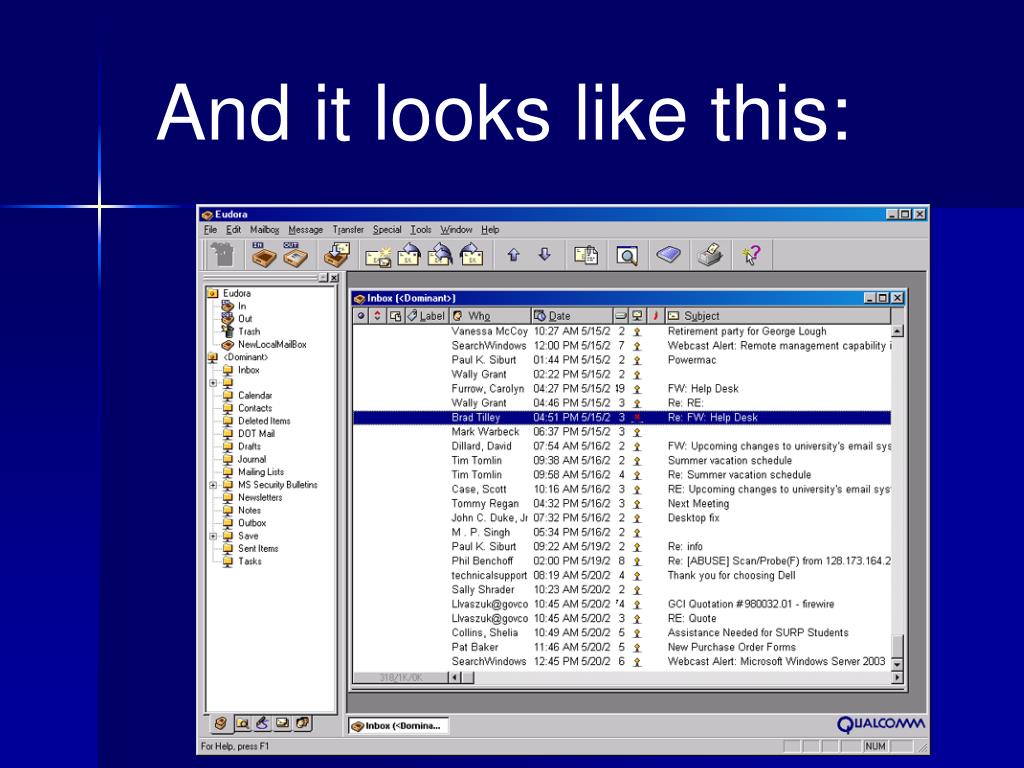Open the Out mailbox toolbar icon
Image resolution: width=1024 pixels, height=768 pixels.
tap(295, 255)
